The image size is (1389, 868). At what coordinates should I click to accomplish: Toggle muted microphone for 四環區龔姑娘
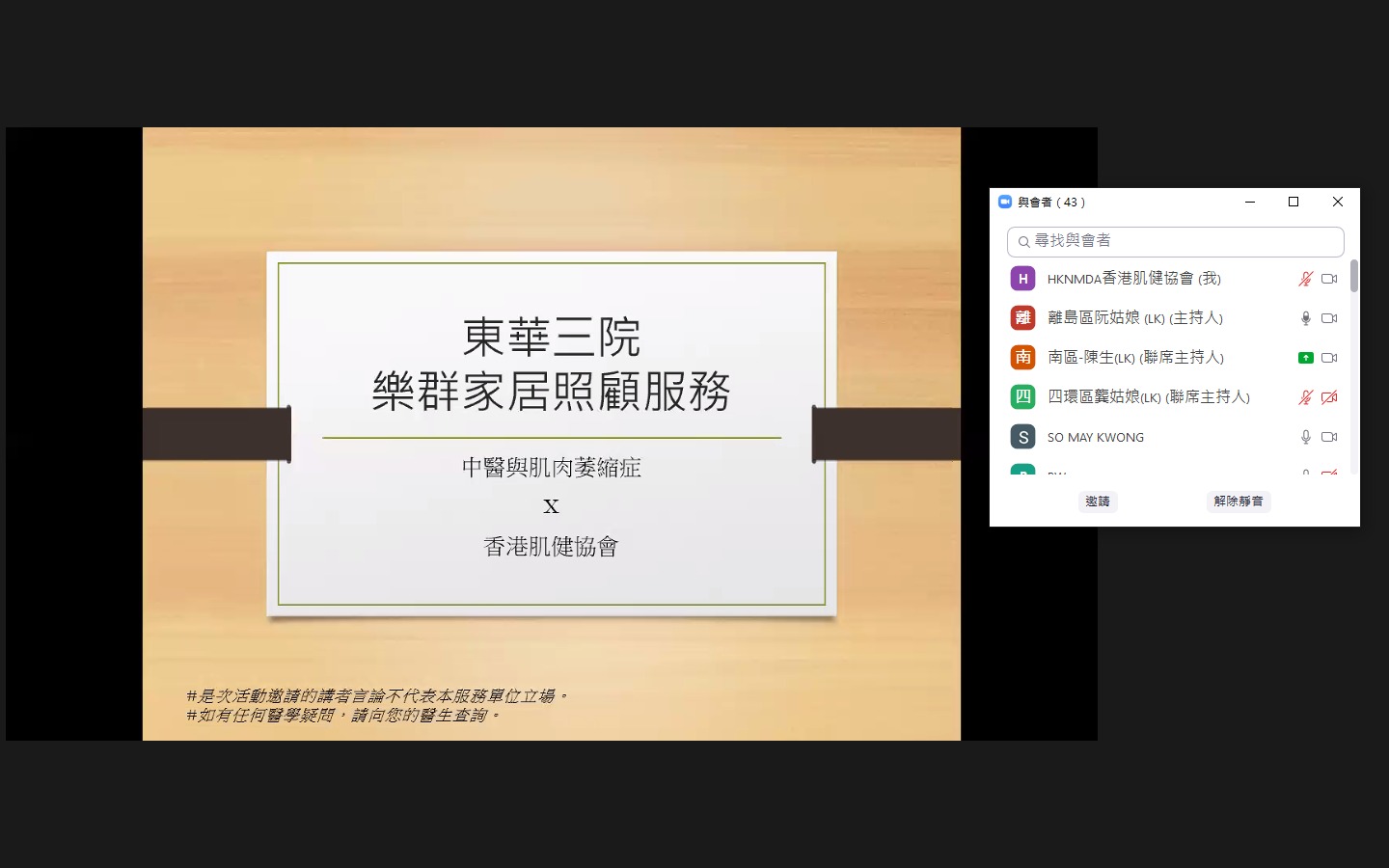tap(1305, 397)
